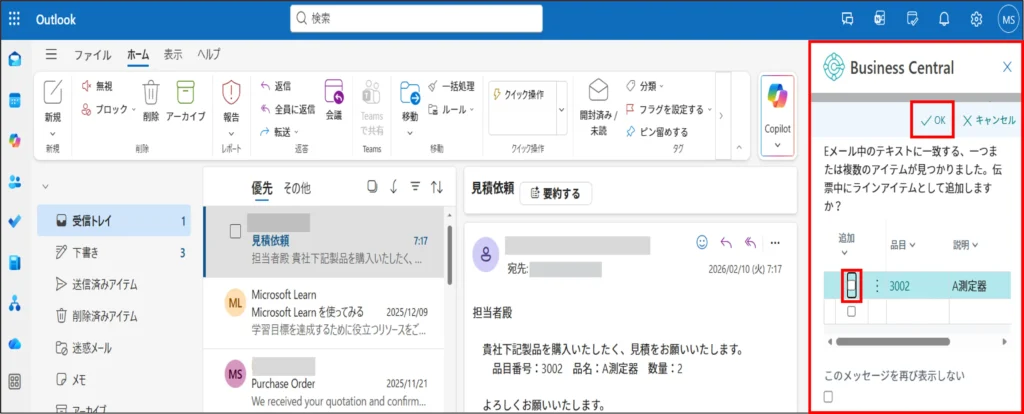Select the 見積依頼 email checkbox
Screen dimensions: 1024x414
tap(236, 231)
